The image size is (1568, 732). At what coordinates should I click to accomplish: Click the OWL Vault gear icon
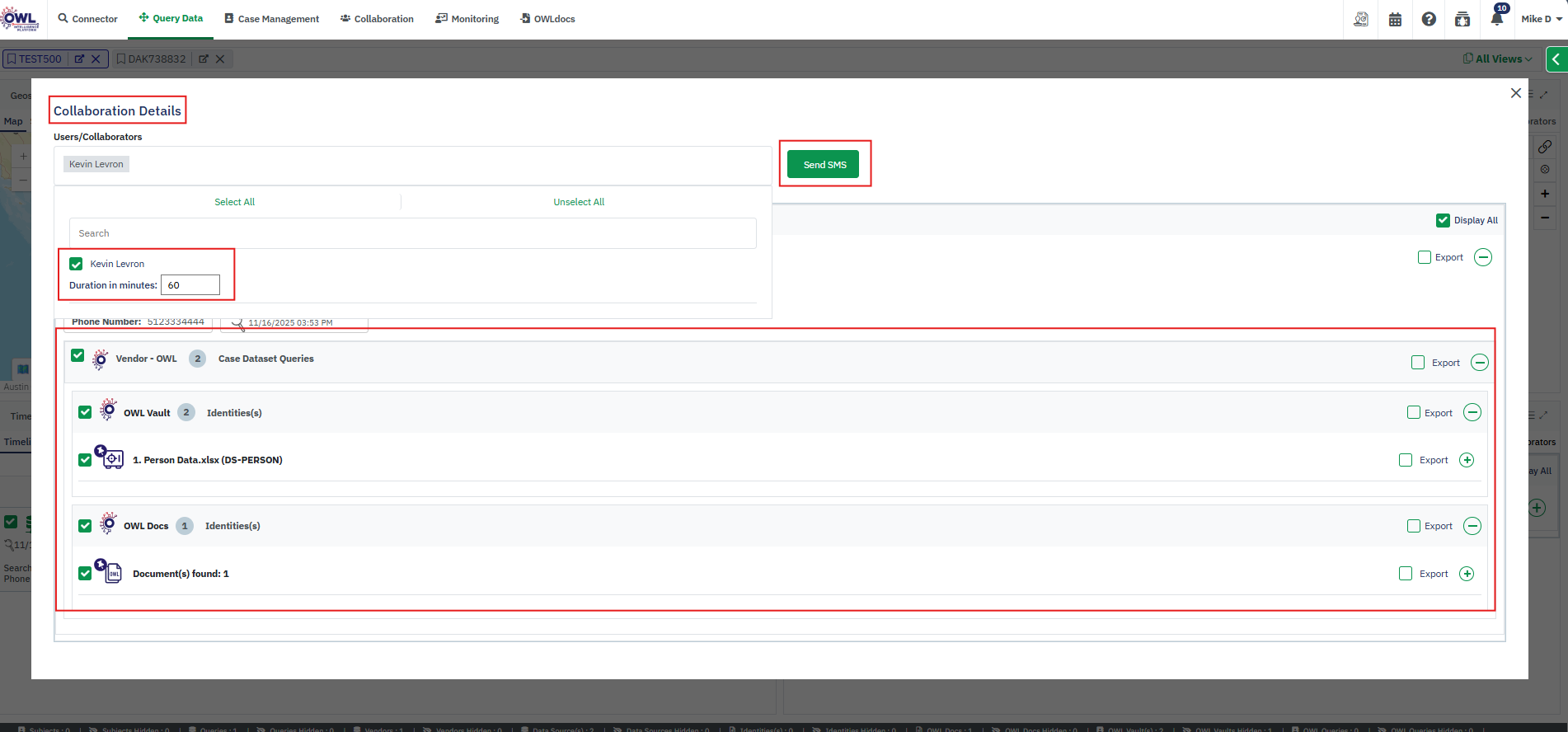point(108,411)
